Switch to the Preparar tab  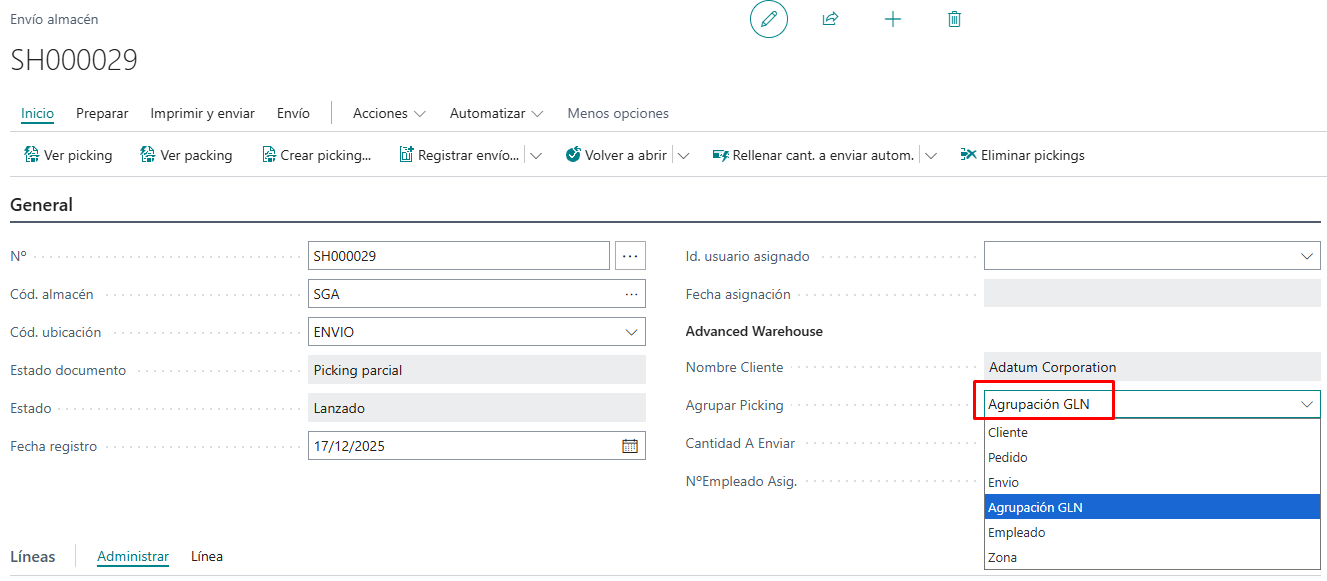coord(102,113)
